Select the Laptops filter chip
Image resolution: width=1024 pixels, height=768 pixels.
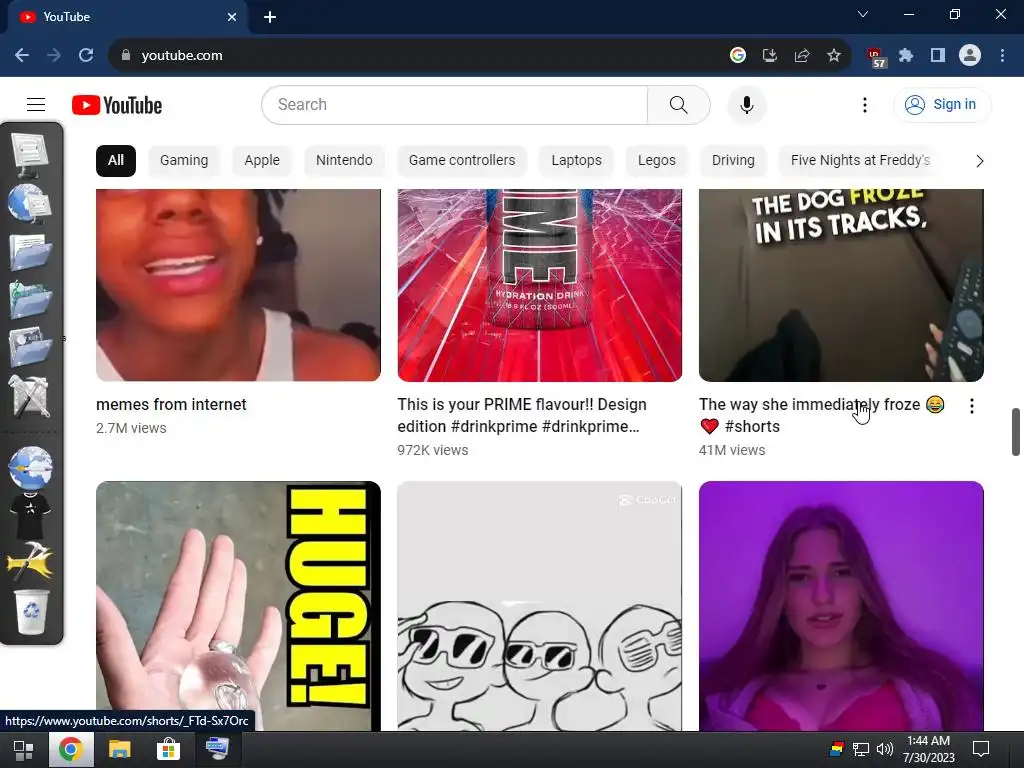pos(577,161)
